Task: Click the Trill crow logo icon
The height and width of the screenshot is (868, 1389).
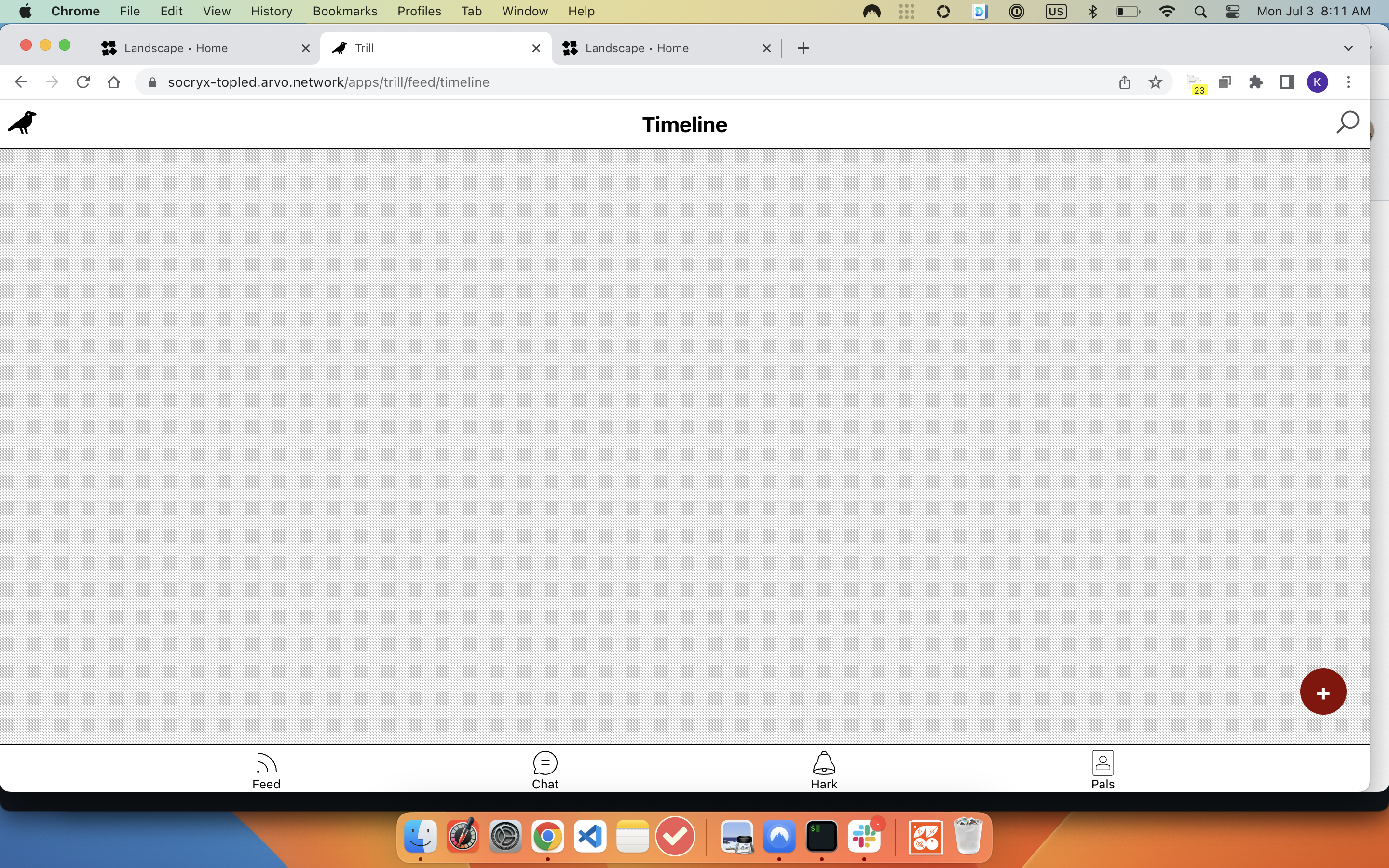Action: click(22, 123)
